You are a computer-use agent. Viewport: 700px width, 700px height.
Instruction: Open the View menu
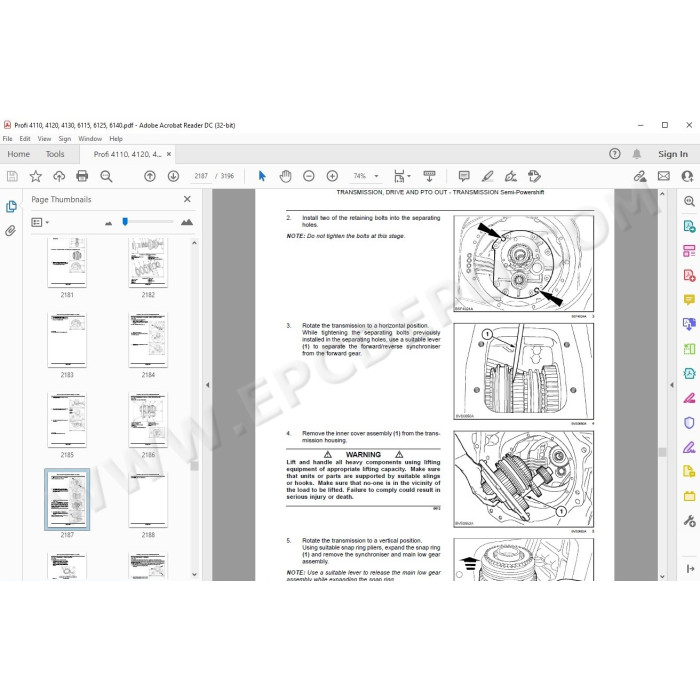(44, 139)
